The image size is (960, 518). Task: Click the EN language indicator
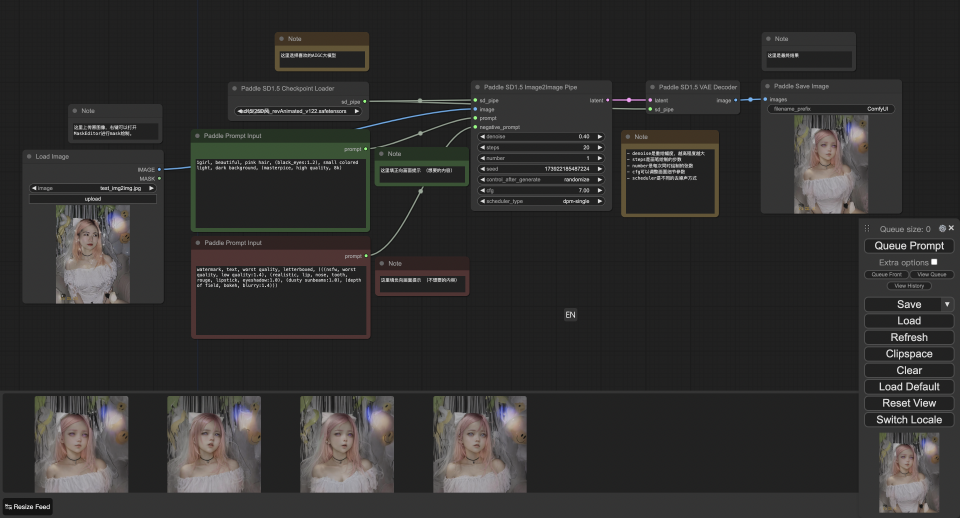[570, 315]
